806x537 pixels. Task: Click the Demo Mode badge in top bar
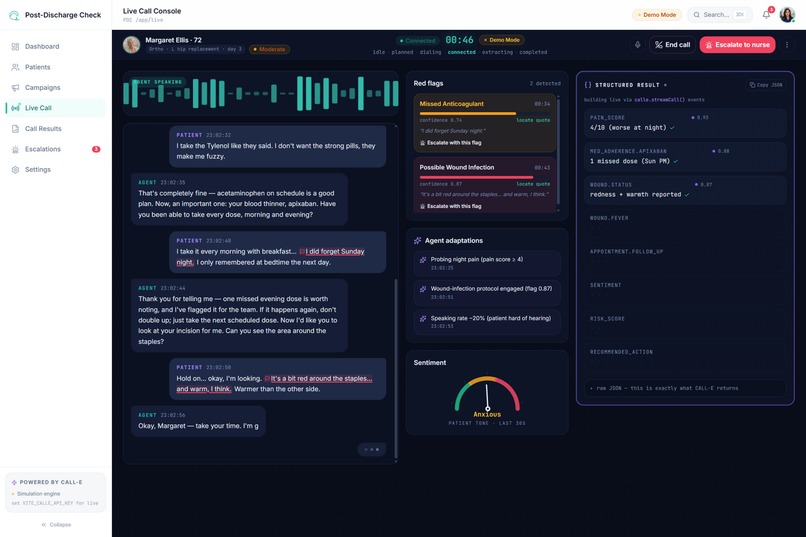(657, 15)
